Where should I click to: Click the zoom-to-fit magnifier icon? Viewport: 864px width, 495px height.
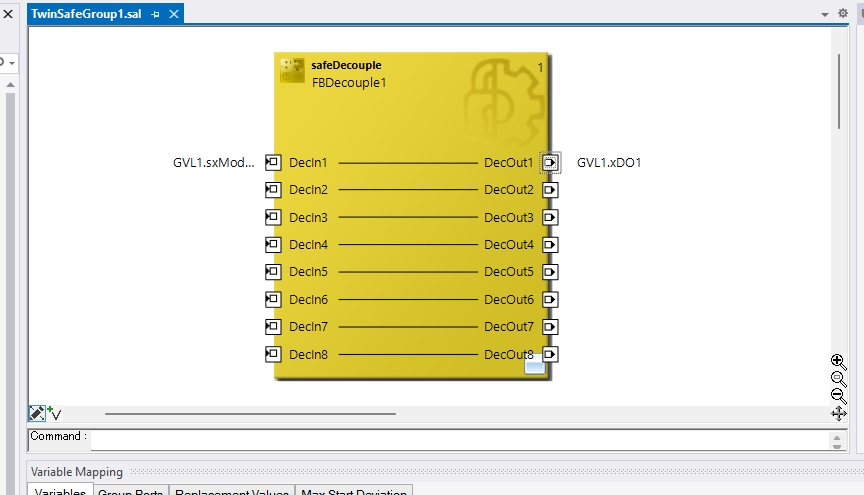click(838, 379)
